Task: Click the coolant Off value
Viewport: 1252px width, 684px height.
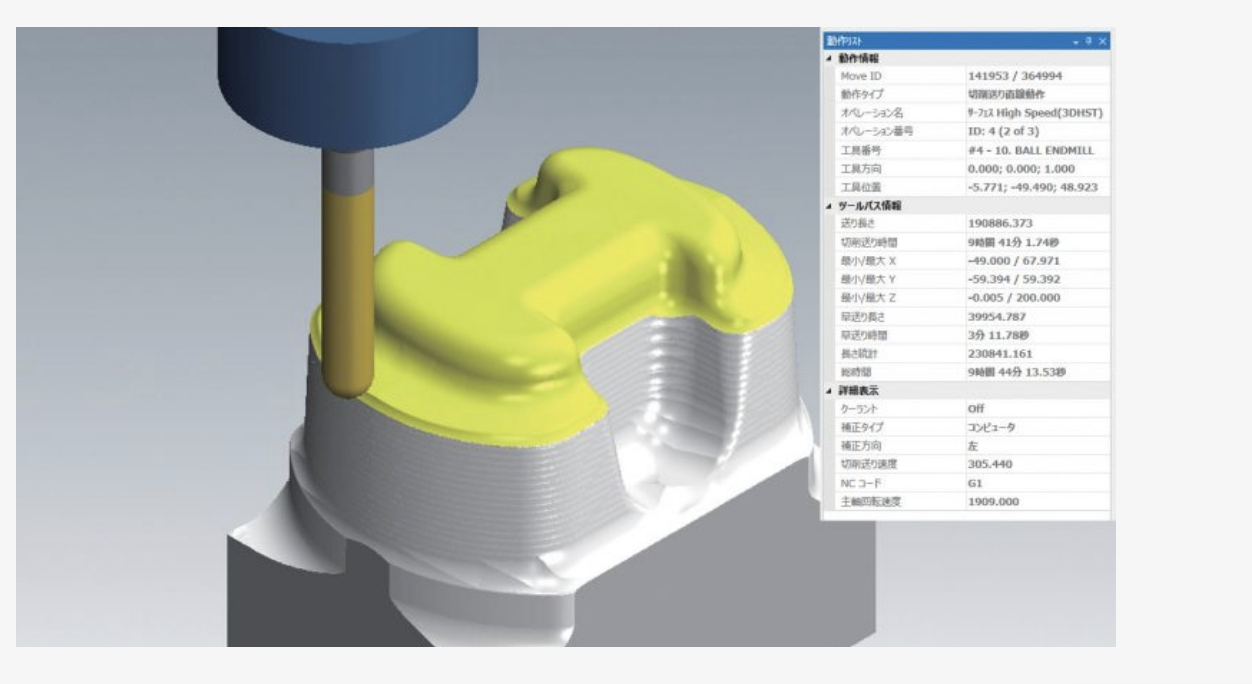Action: point(976,409)
